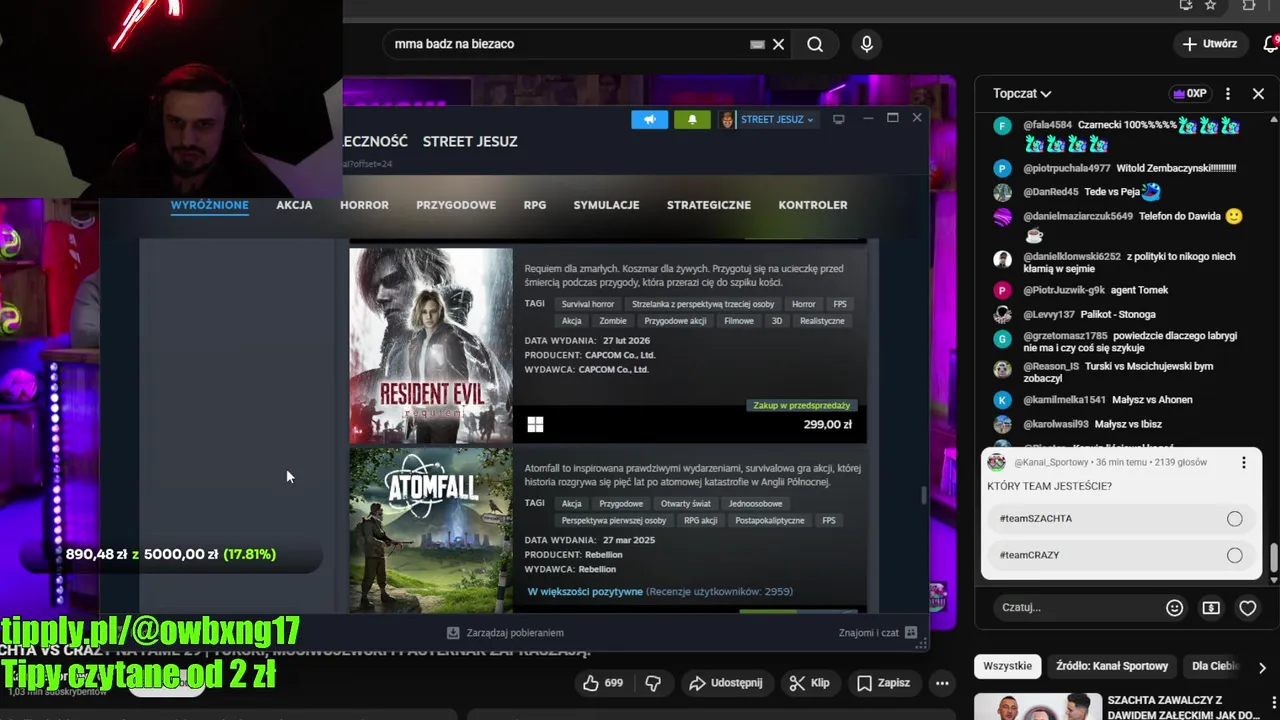Screen dimensions: 1280x720
Task: Click the Zombie tag
Action: [613, 321]
